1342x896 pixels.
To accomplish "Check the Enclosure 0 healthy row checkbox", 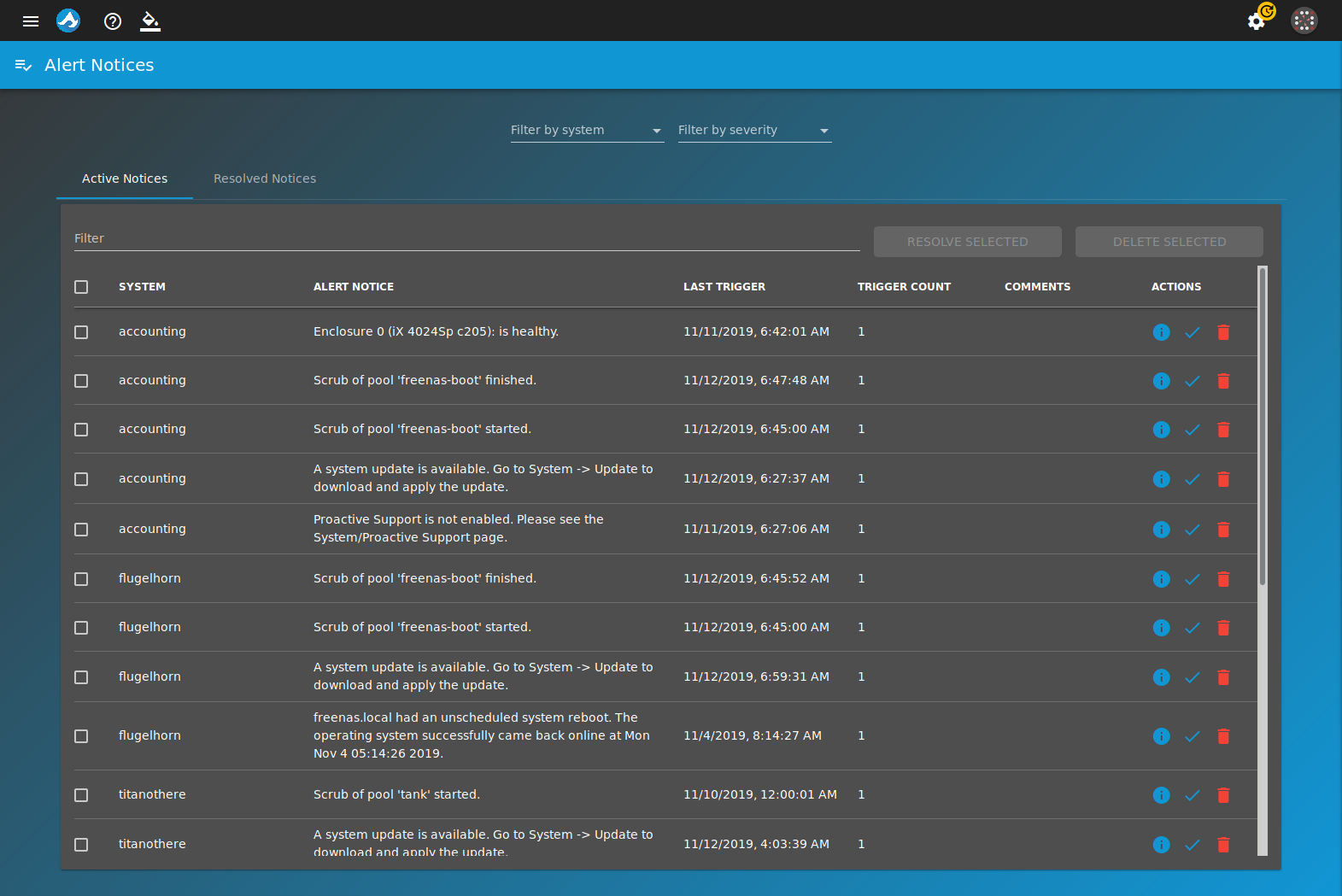I will point(81,332).
